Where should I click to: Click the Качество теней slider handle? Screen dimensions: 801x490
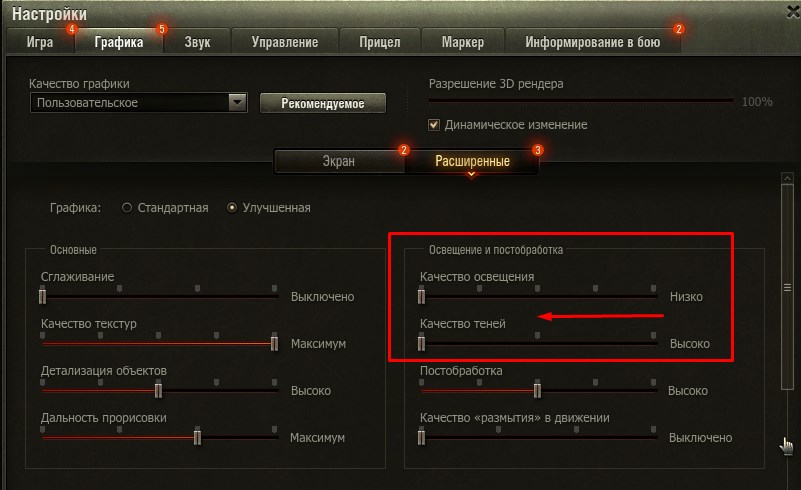[x=421, y=343]
